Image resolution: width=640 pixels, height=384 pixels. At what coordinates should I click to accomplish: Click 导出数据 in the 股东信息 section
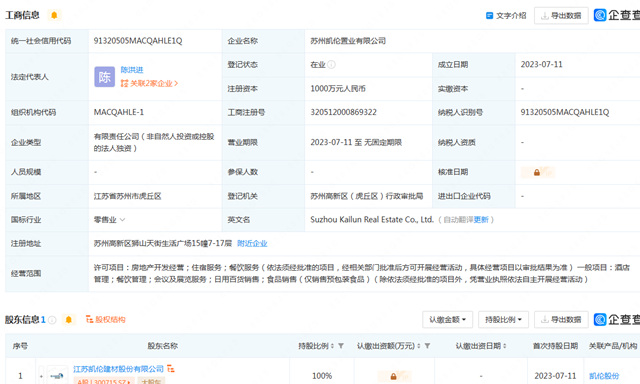click(x=561, y=320)
